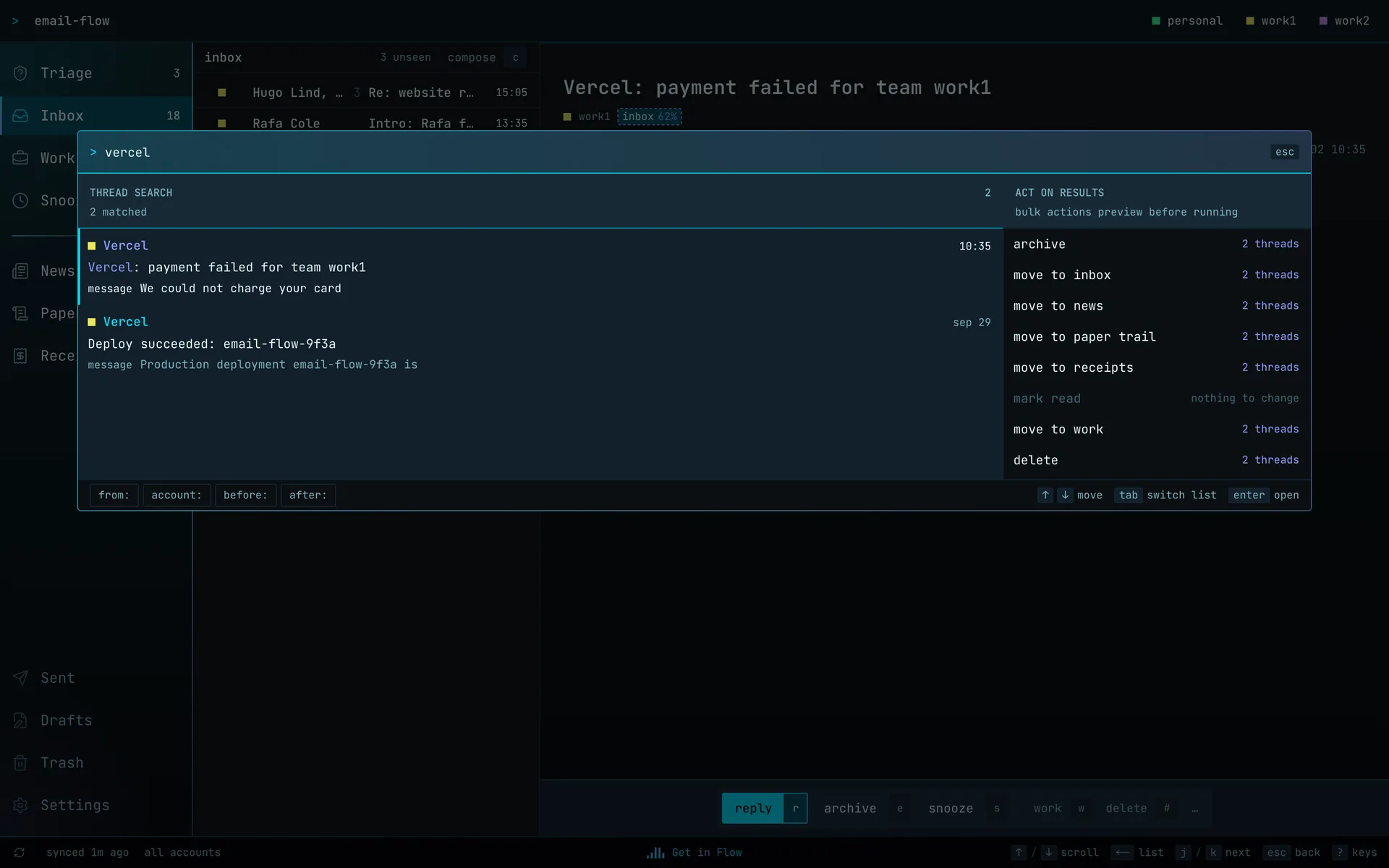Choose delete action for 2 threads
Screen dimensions: 1389x868
point(1157,460)
